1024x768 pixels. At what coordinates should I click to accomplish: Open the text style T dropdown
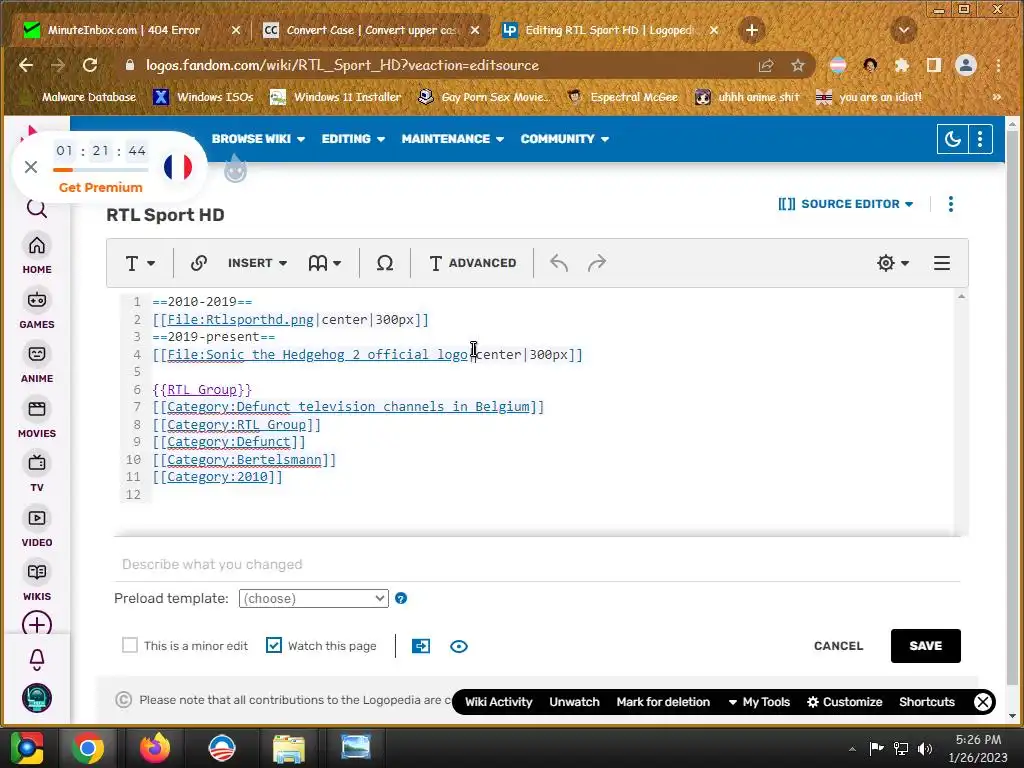pyautogui.click(x=140, y=263)
